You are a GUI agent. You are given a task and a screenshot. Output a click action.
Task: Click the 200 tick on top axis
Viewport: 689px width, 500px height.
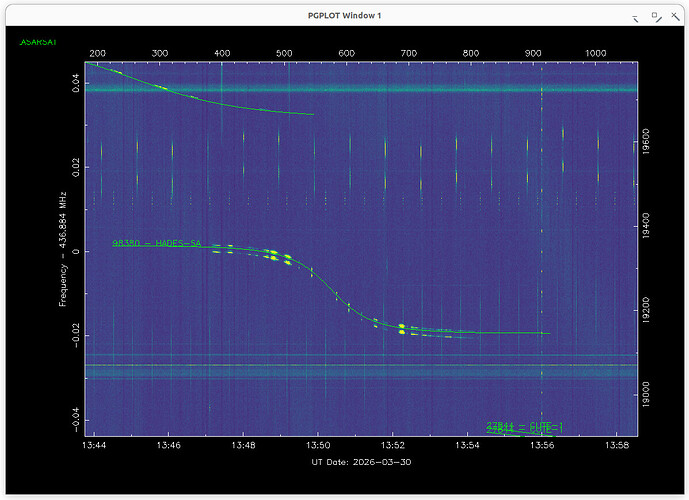tap(98, 53)
